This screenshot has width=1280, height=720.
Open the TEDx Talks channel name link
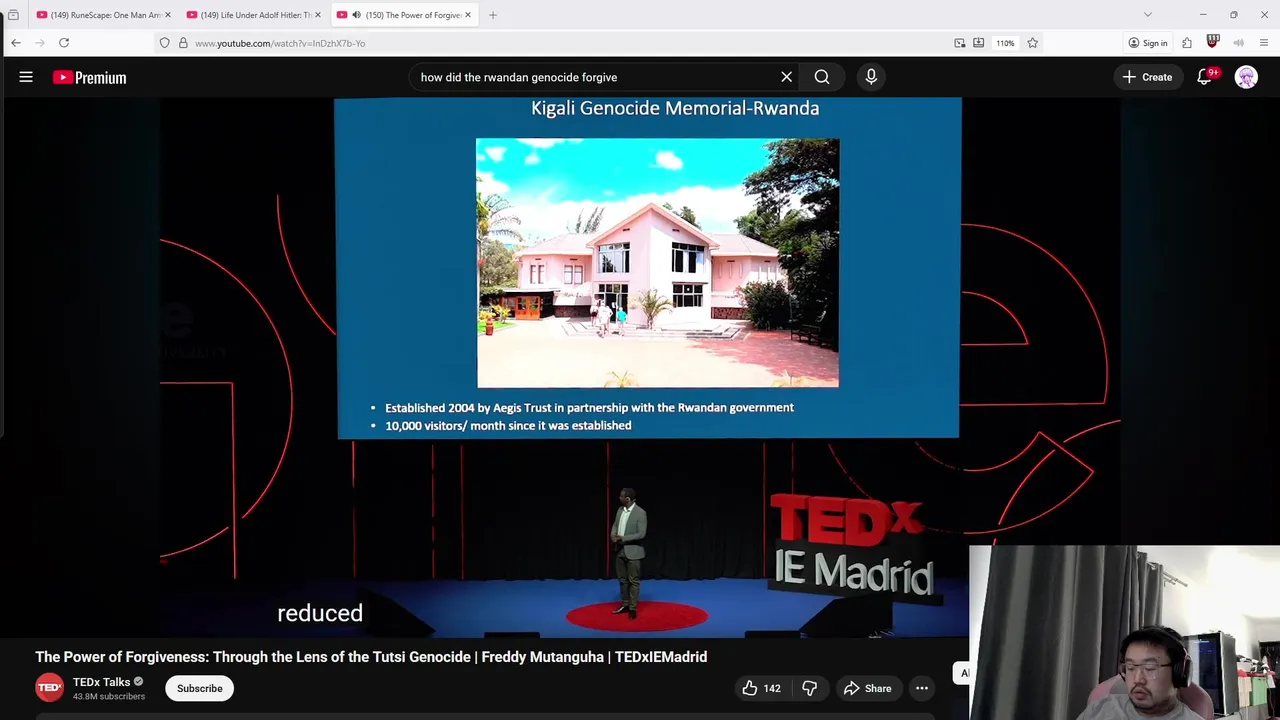click(101, 682)
